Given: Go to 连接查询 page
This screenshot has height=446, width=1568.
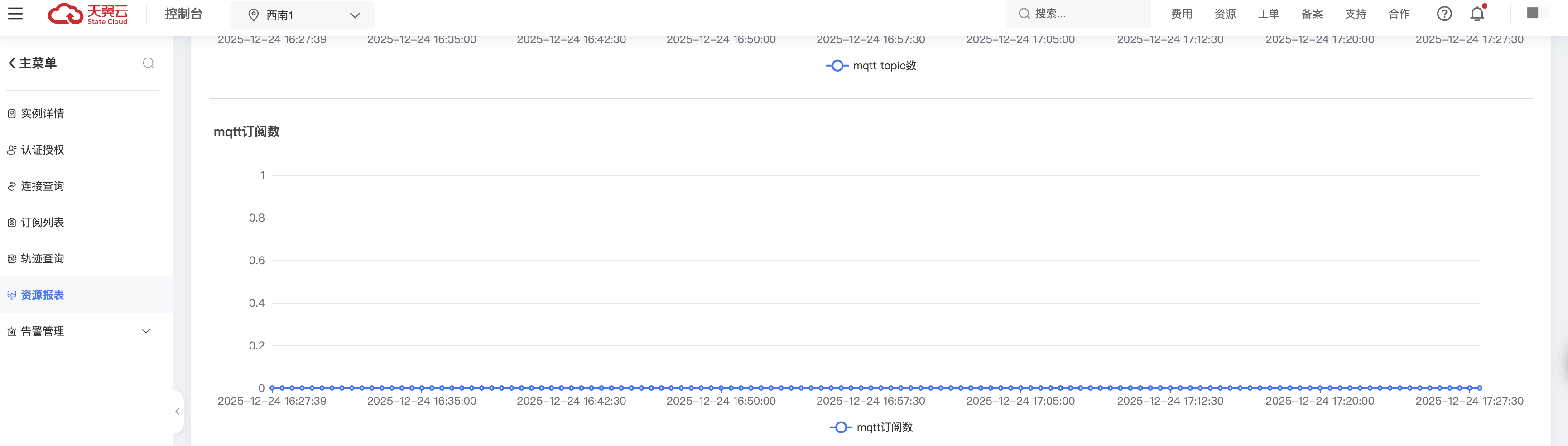Looking at the screenshot, I should [x=43, y=186].
